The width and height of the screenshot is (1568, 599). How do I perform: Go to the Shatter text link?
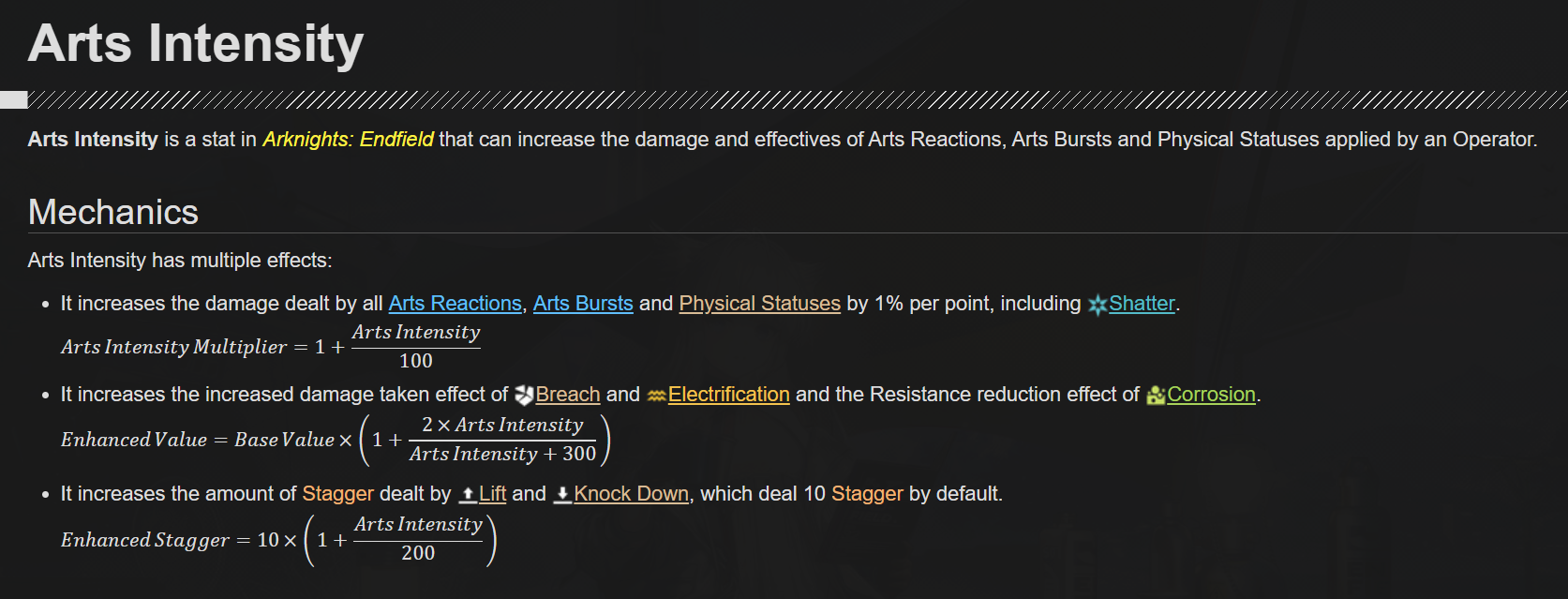tap(1142, 304)
